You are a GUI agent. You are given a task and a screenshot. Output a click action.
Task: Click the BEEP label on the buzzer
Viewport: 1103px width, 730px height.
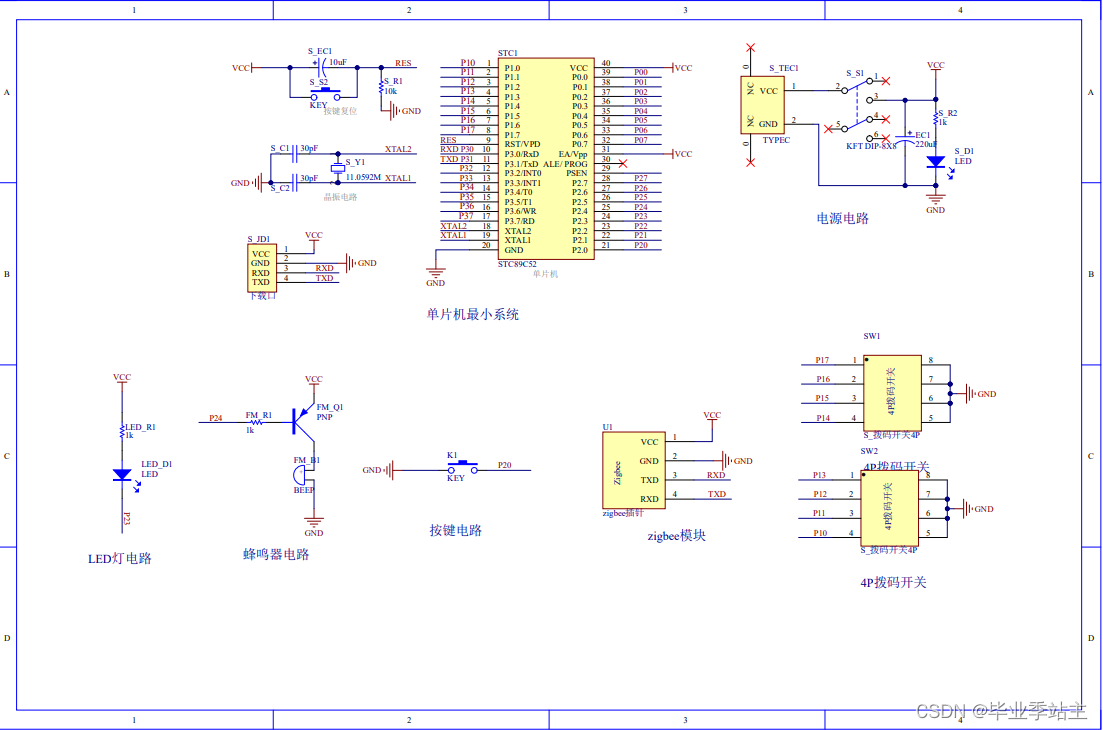tap(304, 490)
